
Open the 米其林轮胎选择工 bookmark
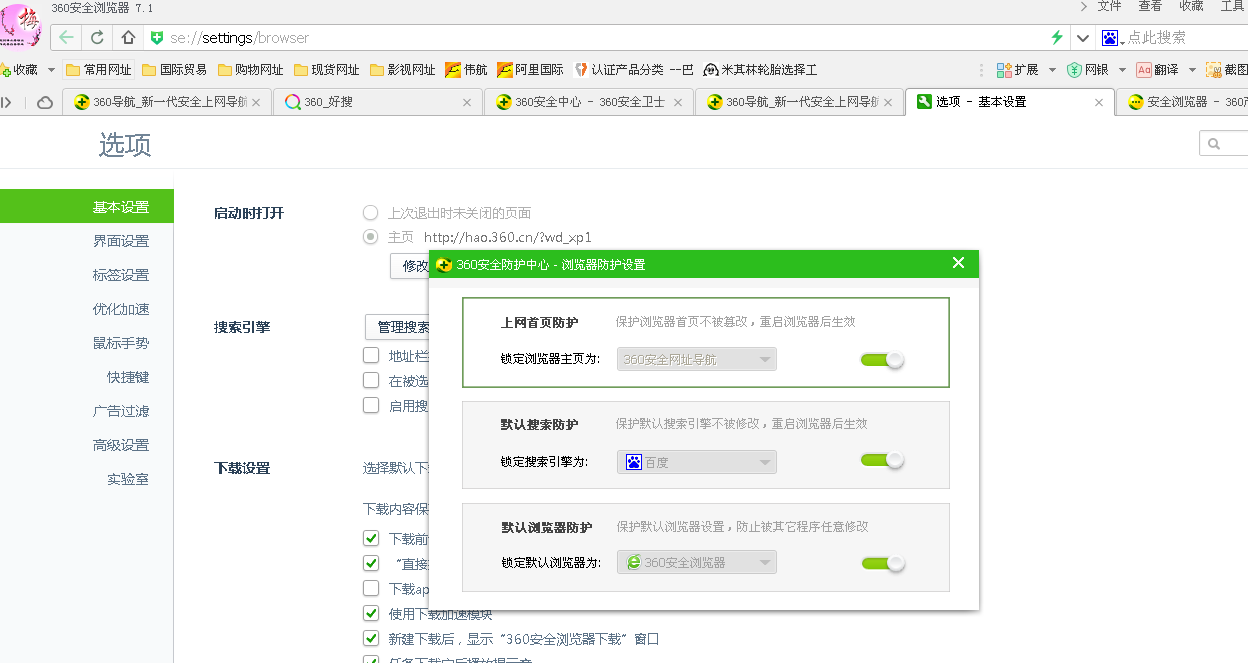(760, 70)
